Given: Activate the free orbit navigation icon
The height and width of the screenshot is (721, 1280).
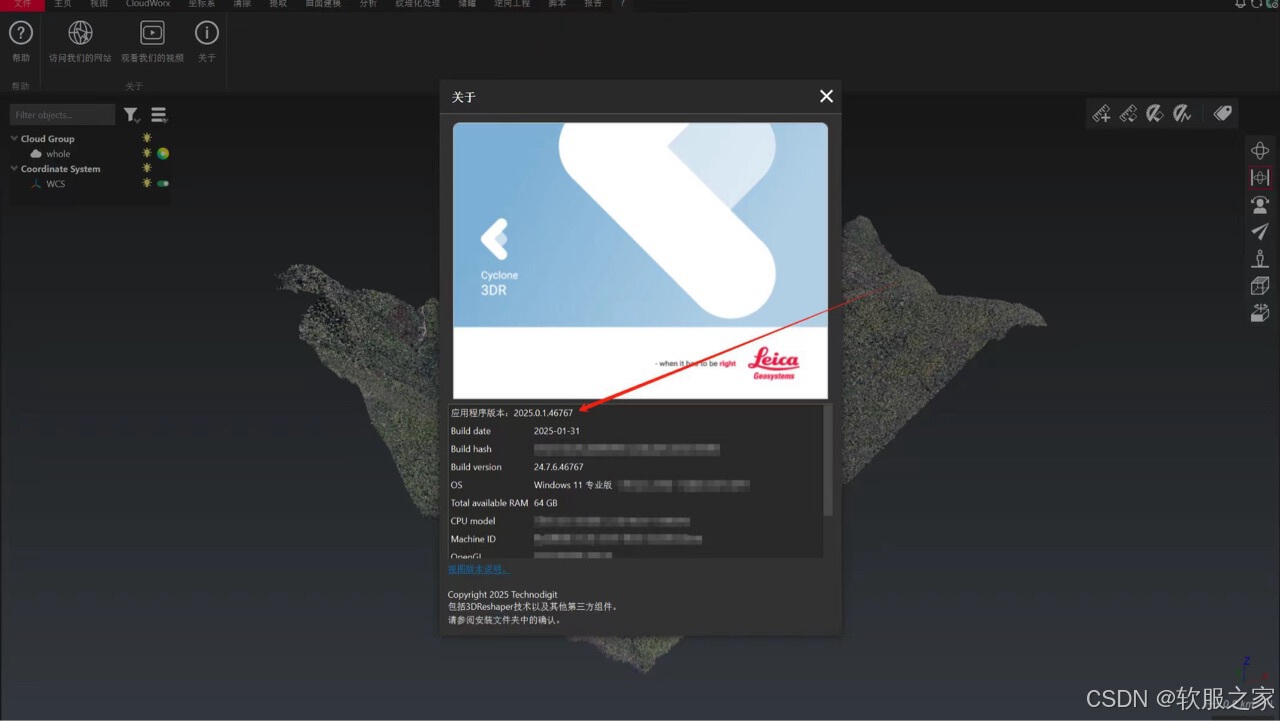Looking at the screenshot, I should (1260, 150).
